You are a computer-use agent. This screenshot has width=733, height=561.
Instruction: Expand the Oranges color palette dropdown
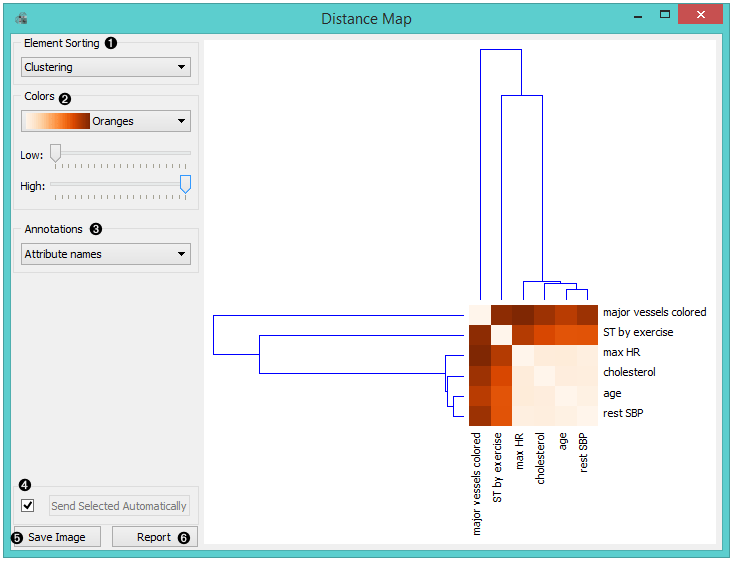[x=181, y=121]
